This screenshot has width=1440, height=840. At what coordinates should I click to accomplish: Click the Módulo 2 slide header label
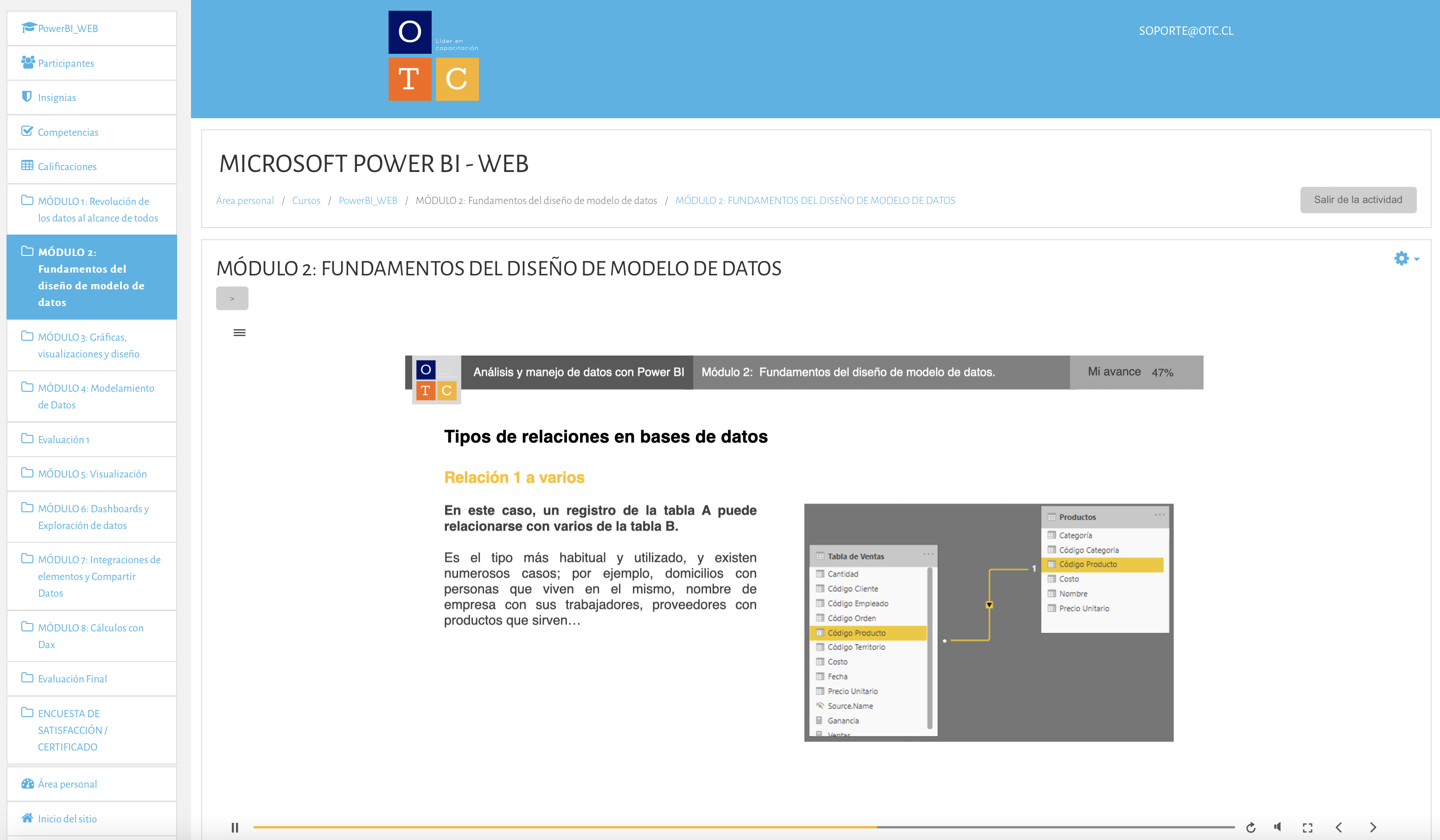point(848,372)
